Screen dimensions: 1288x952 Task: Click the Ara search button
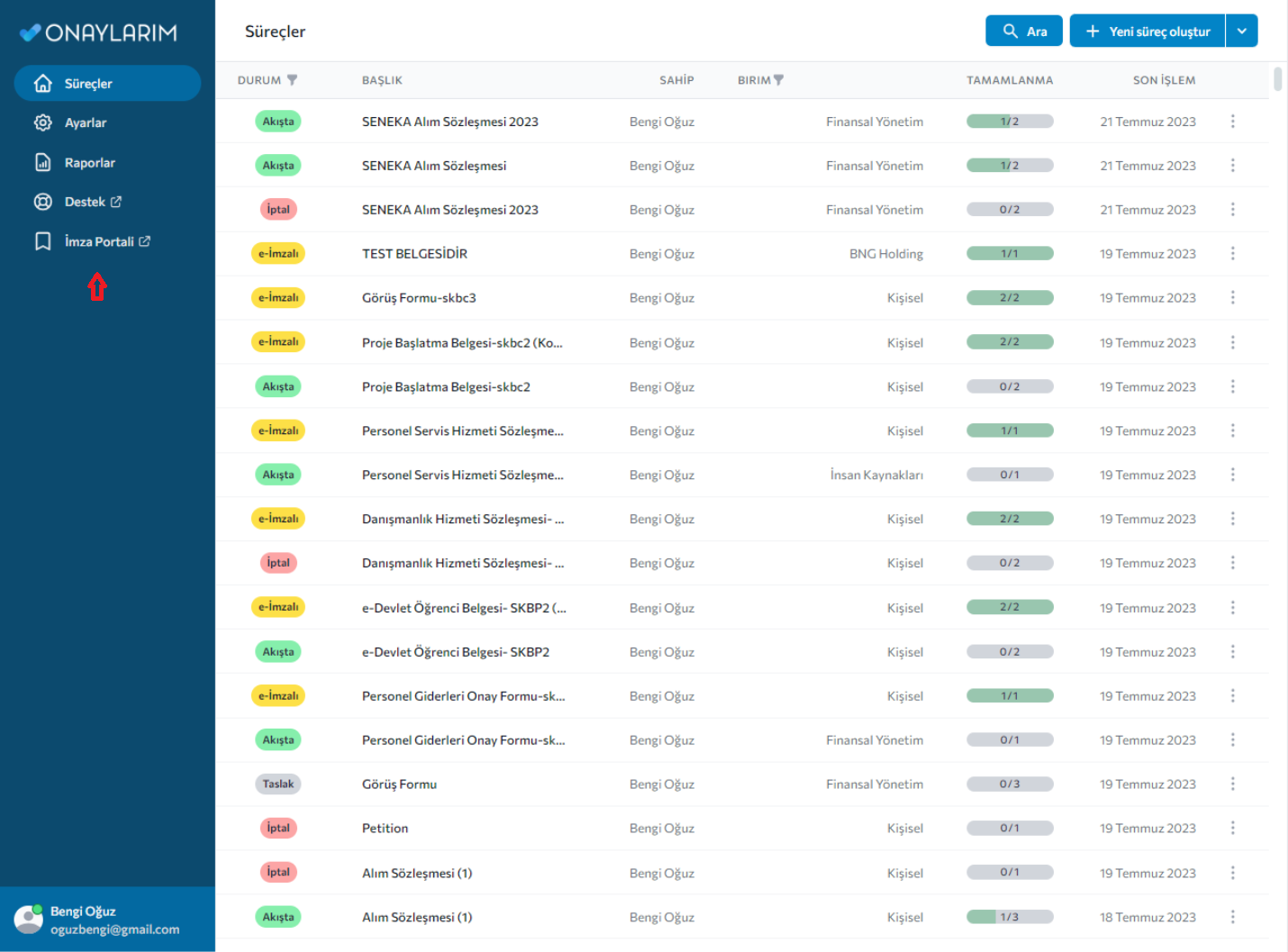click(1024, 32)
